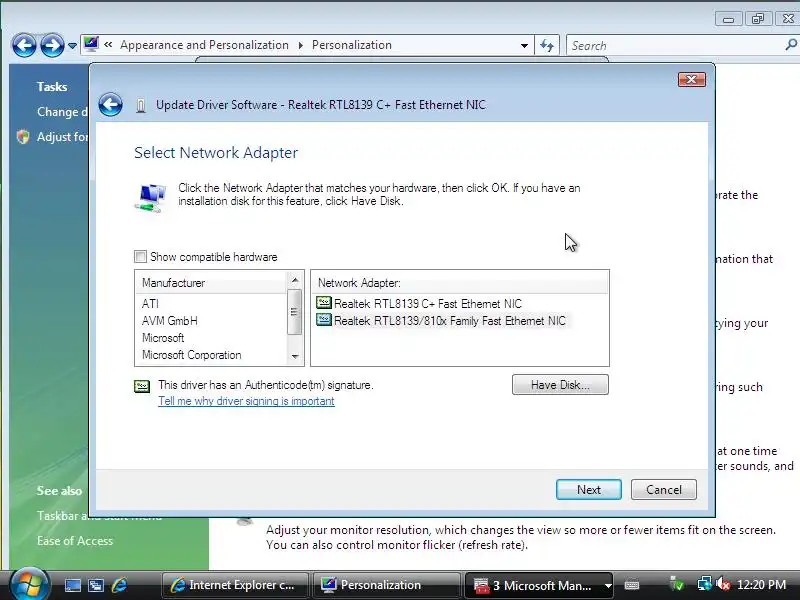The image size is (800, 600).
Task: Click the shield icon beside Adjust font
Action: 23,137
